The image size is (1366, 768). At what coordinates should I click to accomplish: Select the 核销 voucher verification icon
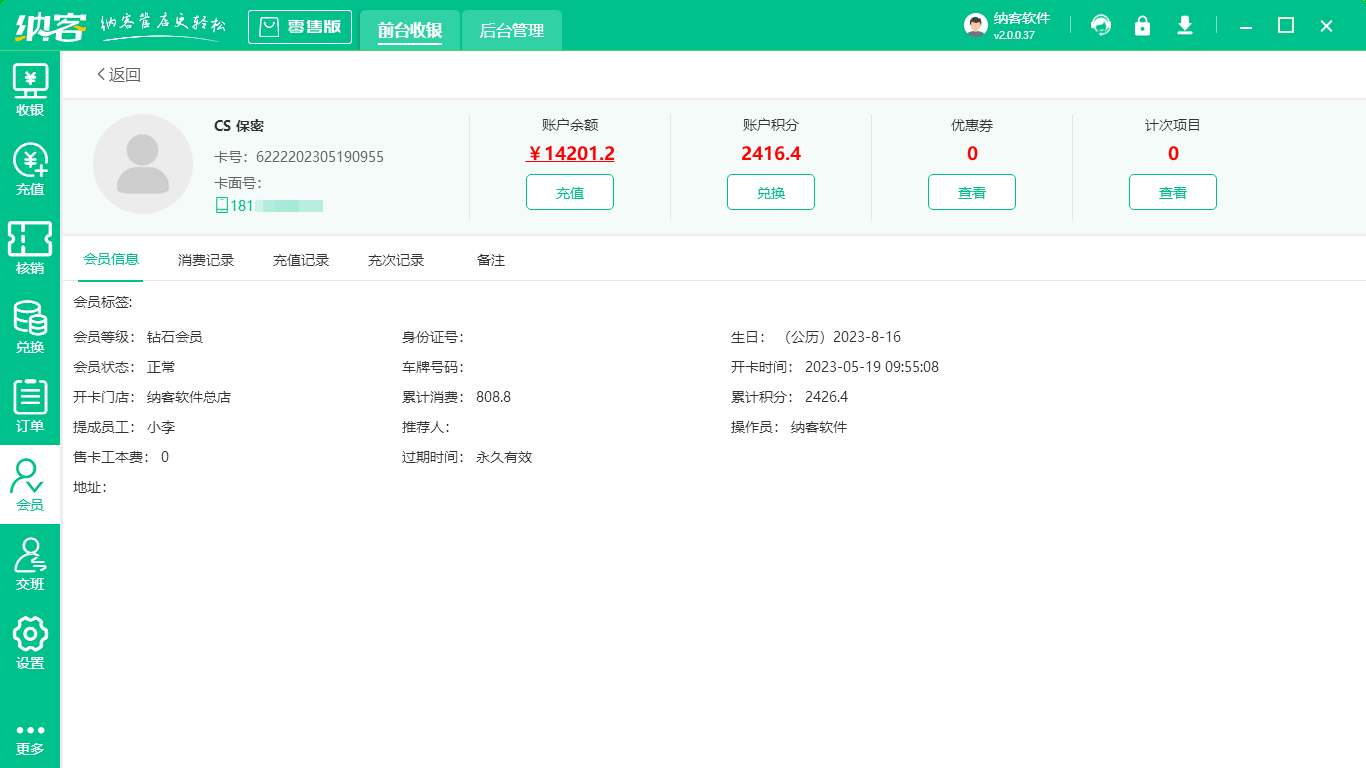point(30,248)
